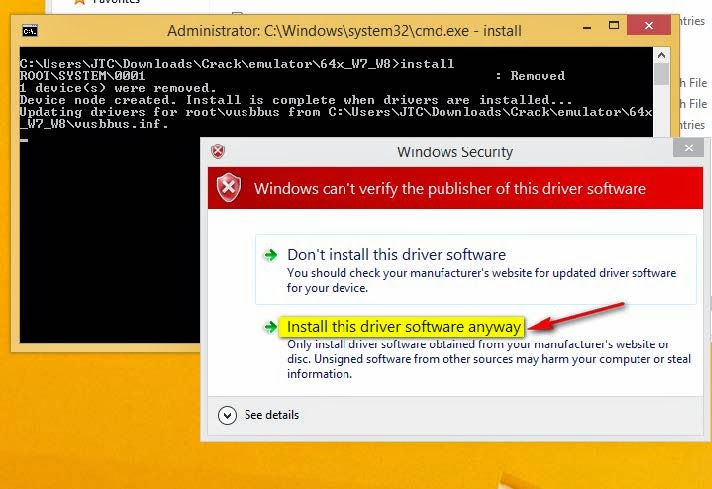
Task: Click the green arrow beside Don't install
Action: (271, 255)
